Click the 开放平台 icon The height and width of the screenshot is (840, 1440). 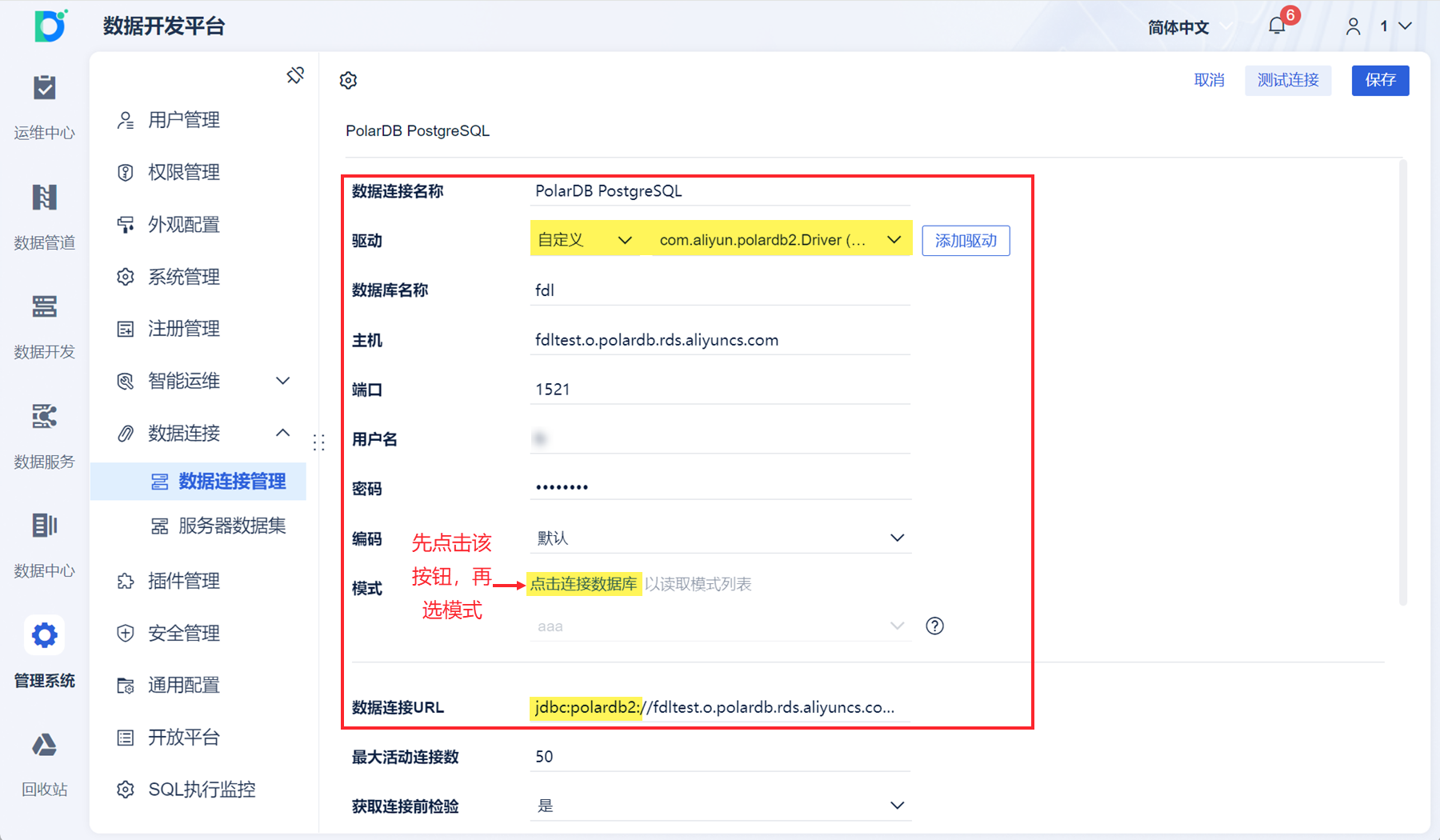click(126, 738)
